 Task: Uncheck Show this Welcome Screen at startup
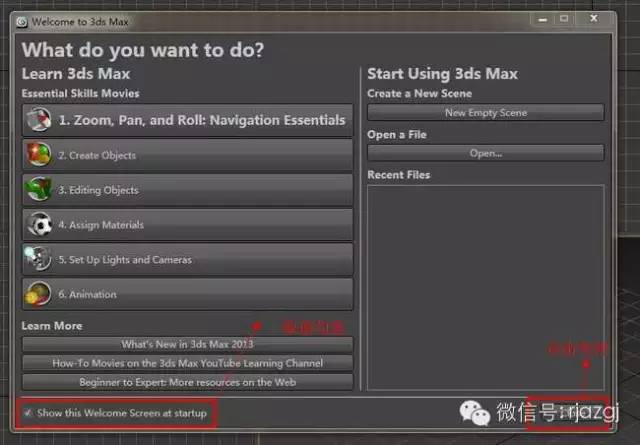click(x=28, y=412)
